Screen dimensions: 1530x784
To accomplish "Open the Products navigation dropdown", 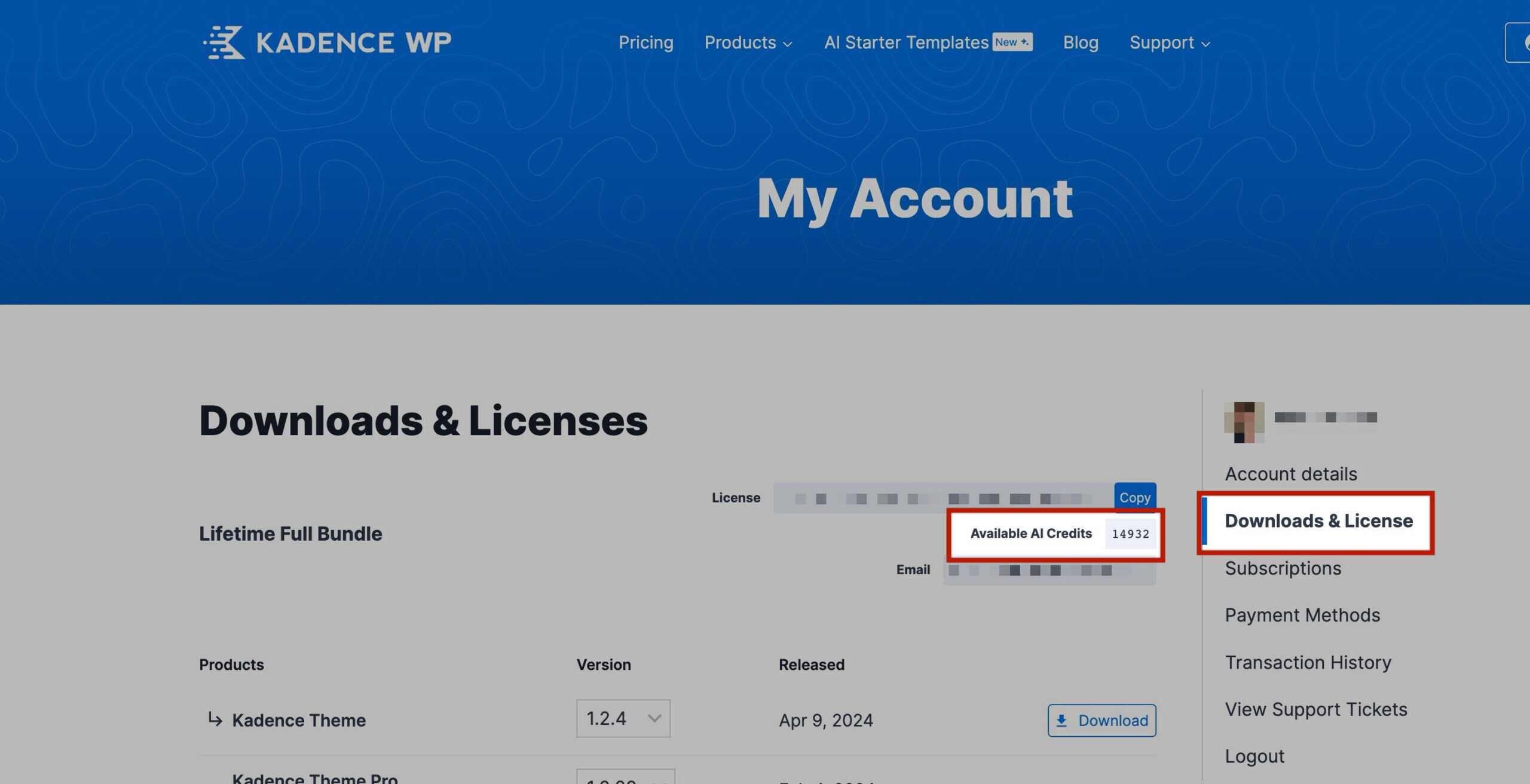I will (749, 42).
